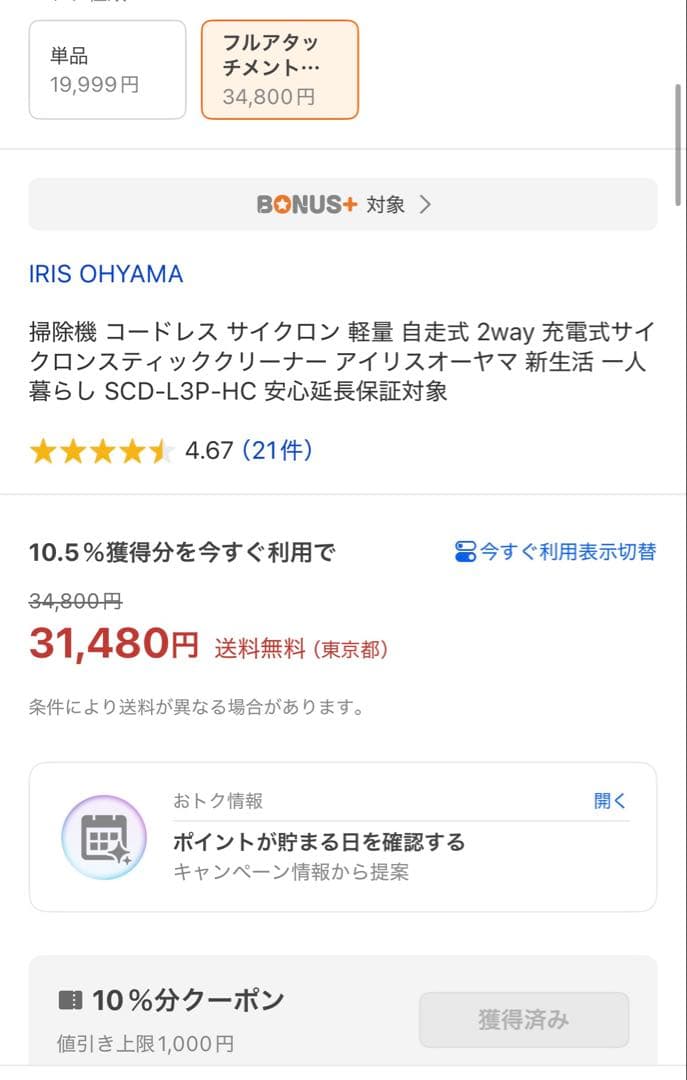This screenshot has width=687, height=1080.
Task: Select the 単品 19,999円 option
Action: tap(107, 69)
